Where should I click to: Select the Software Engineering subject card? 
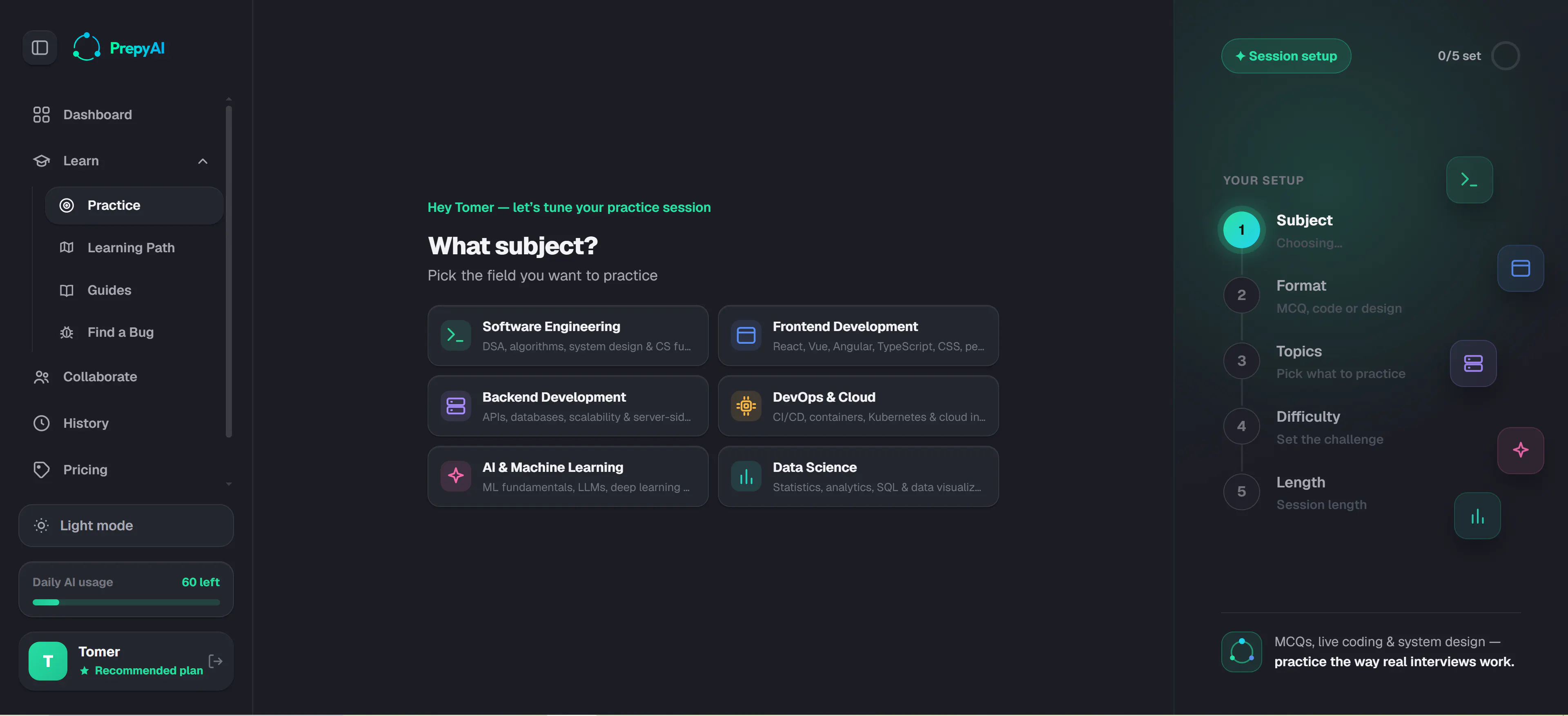click(x=568, y=336)
